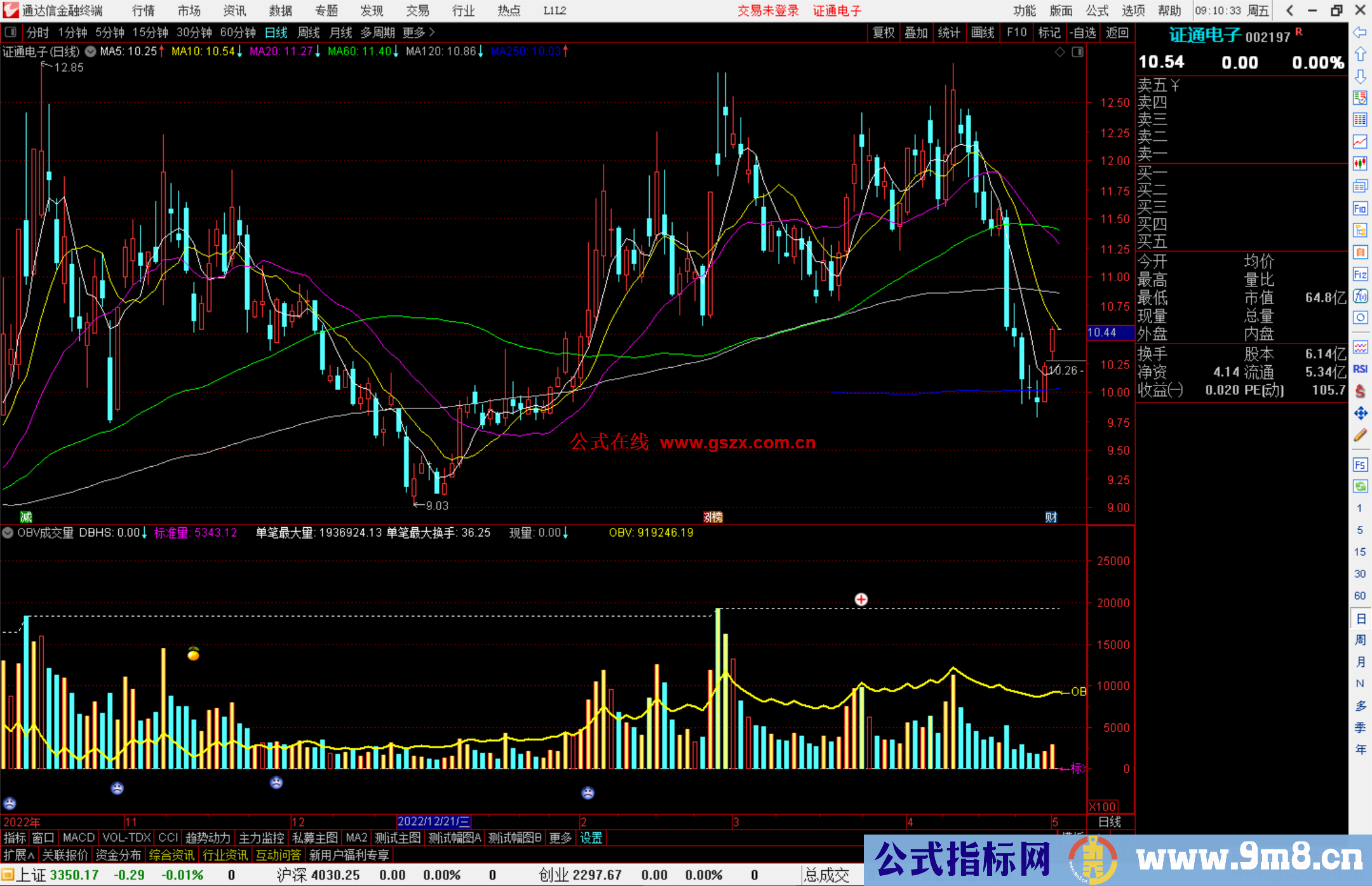Expand the 扩展 panel at bottom
This screenshot has height=886, width=1372.
click(19, 855)
